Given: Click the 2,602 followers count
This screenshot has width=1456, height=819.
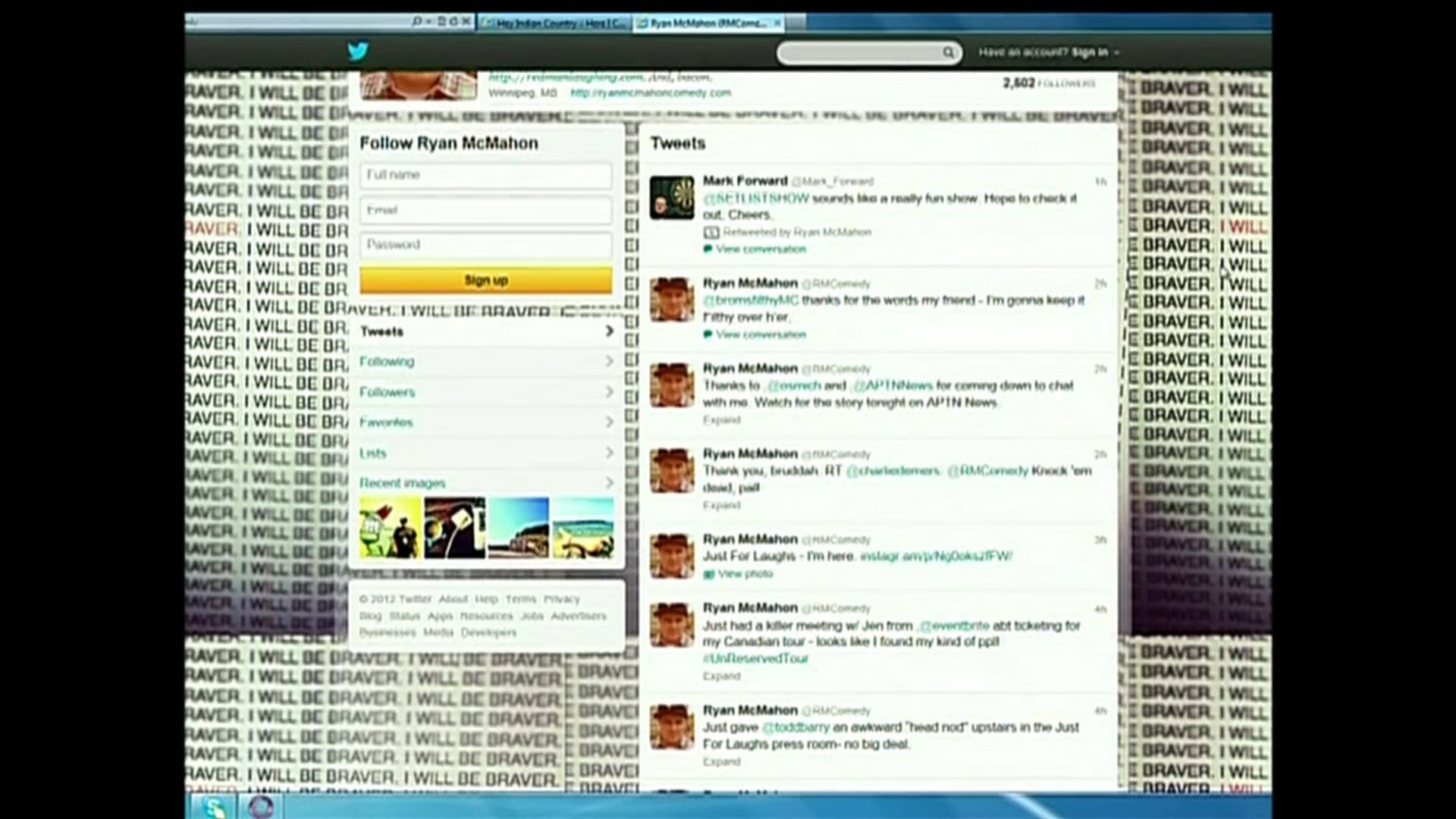Looking at the screenshot, I should click(1049, 83).
